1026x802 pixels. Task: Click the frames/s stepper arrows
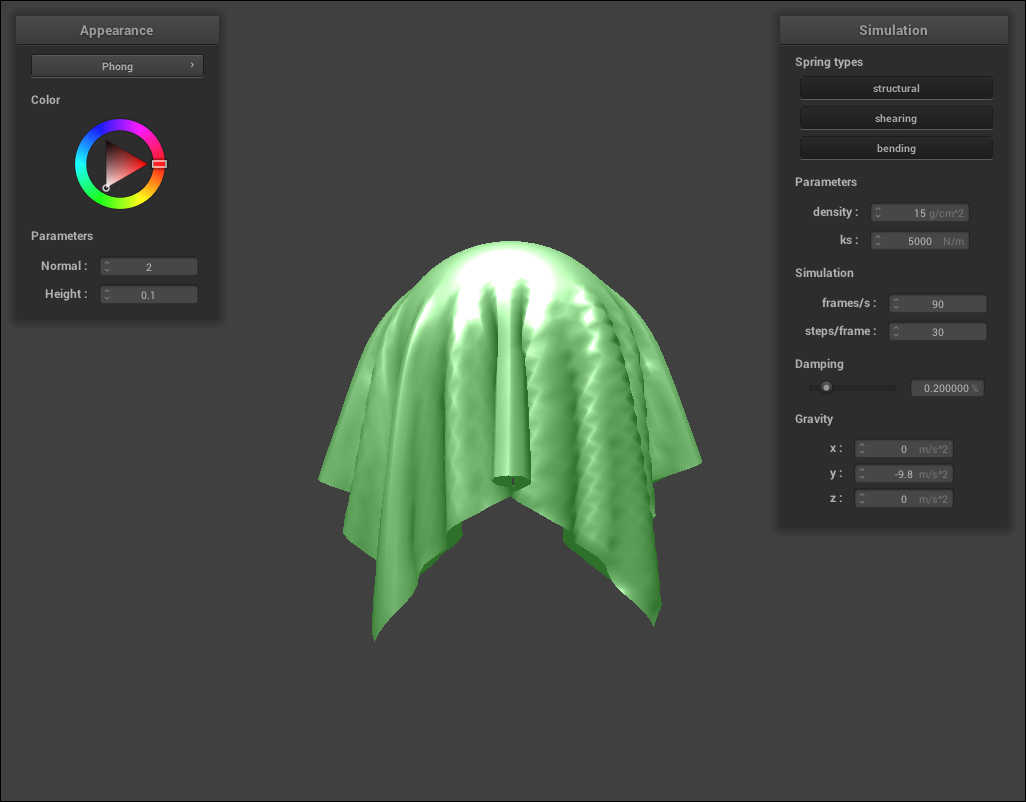(x=897, y=304)
